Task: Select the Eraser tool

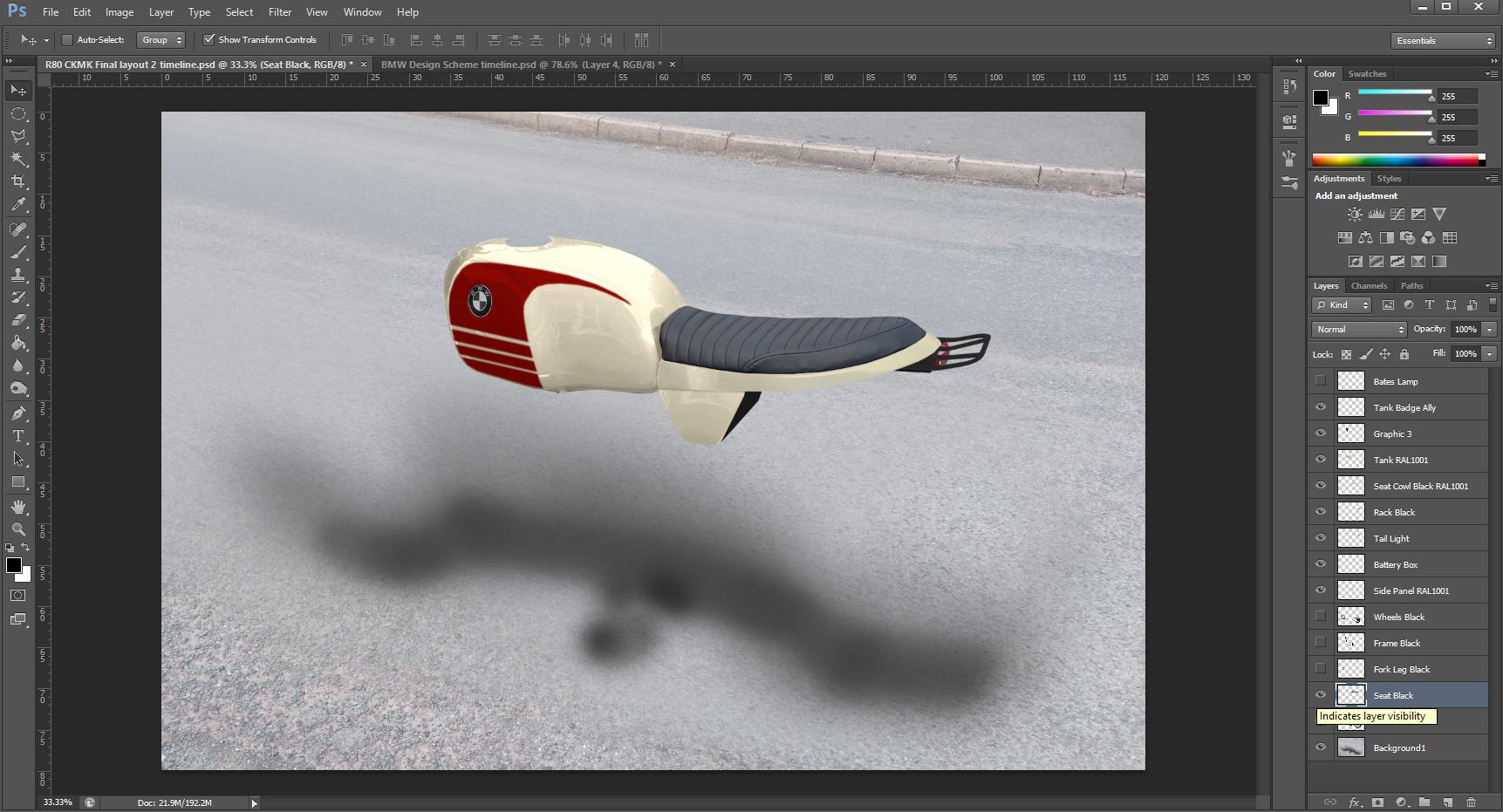Action: [x=18, y=320]
